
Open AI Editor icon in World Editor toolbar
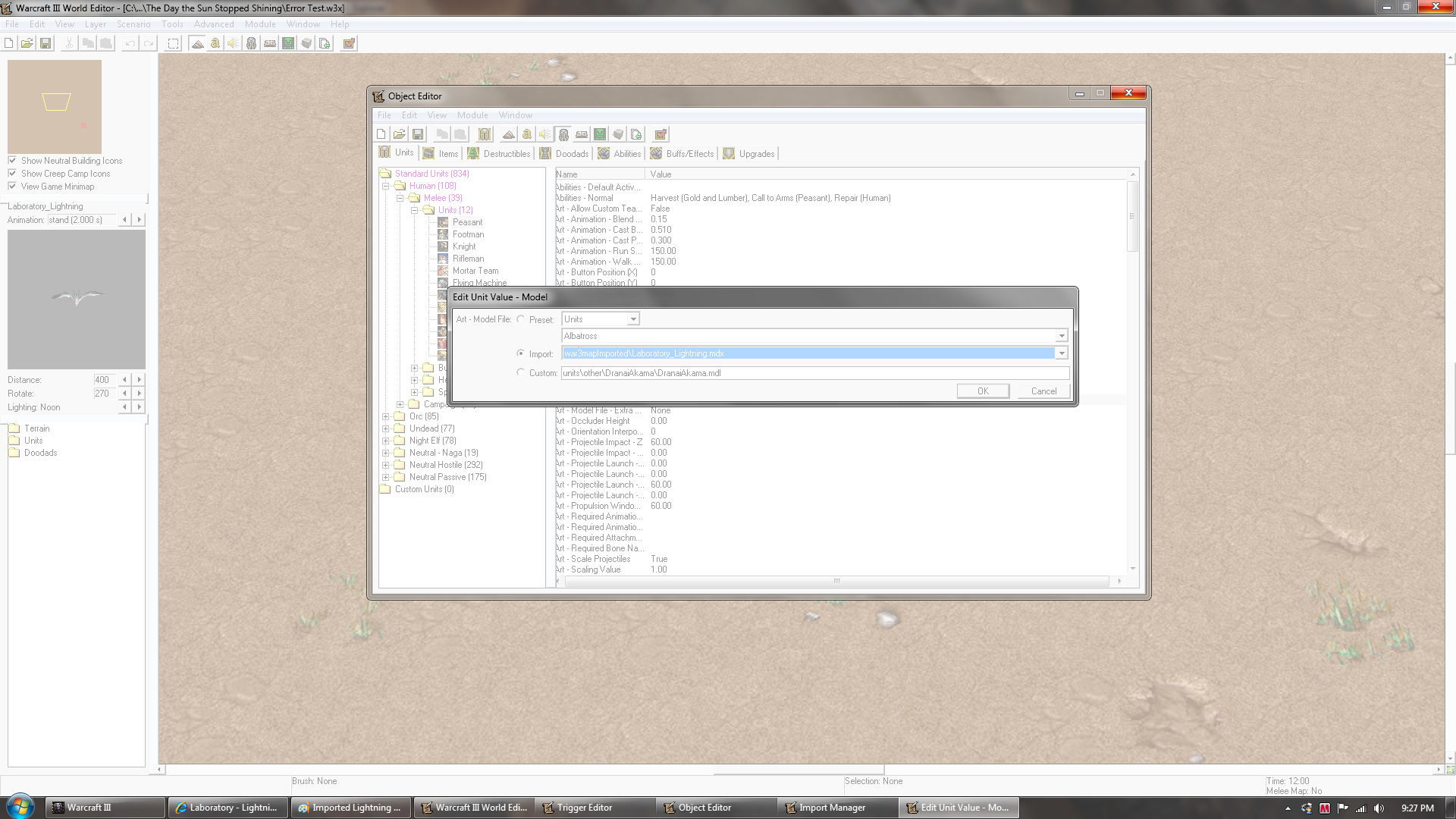click(x=288, y=43)
